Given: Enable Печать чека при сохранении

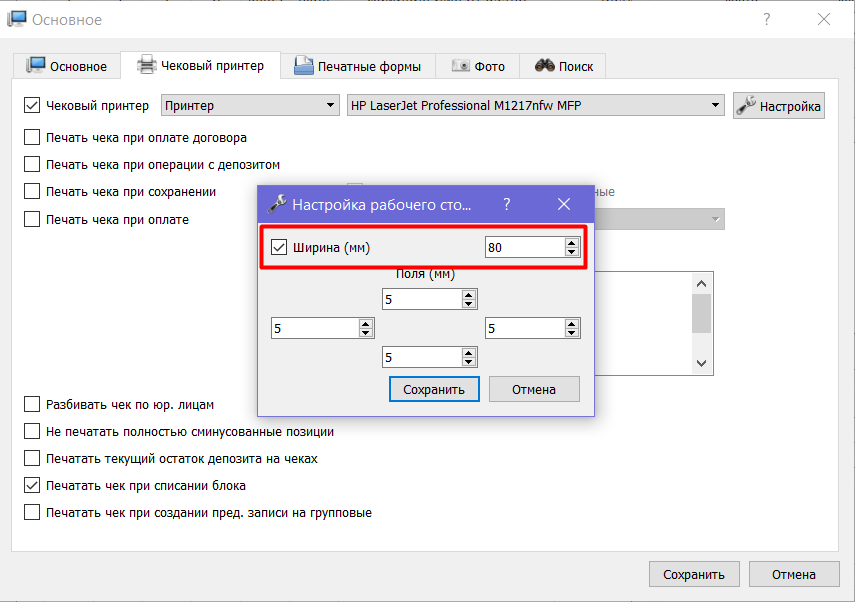Looking at the screenshot, I should [32, 191].
